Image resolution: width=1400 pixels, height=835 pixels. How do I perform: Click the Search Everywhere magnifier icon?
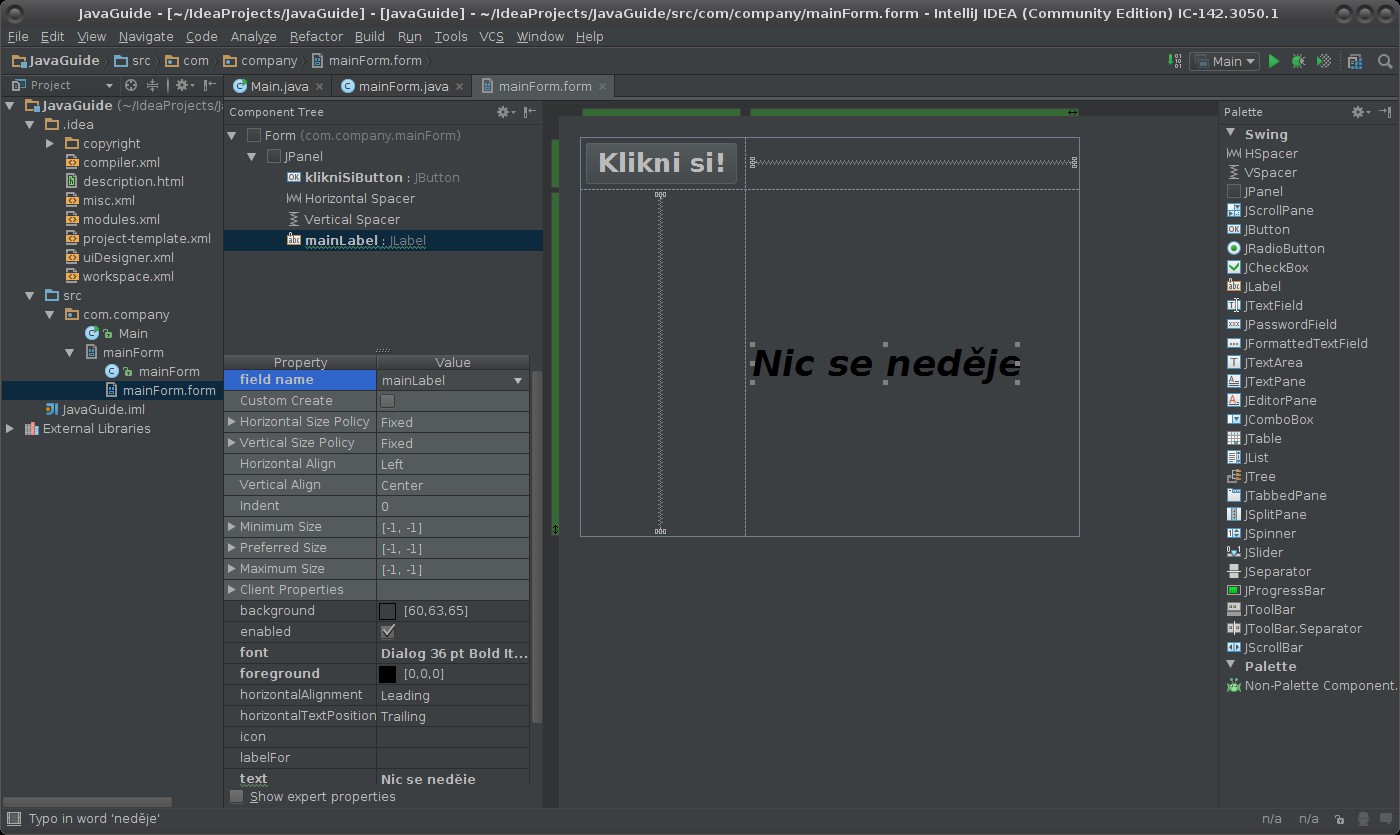tap(1385, 61)
